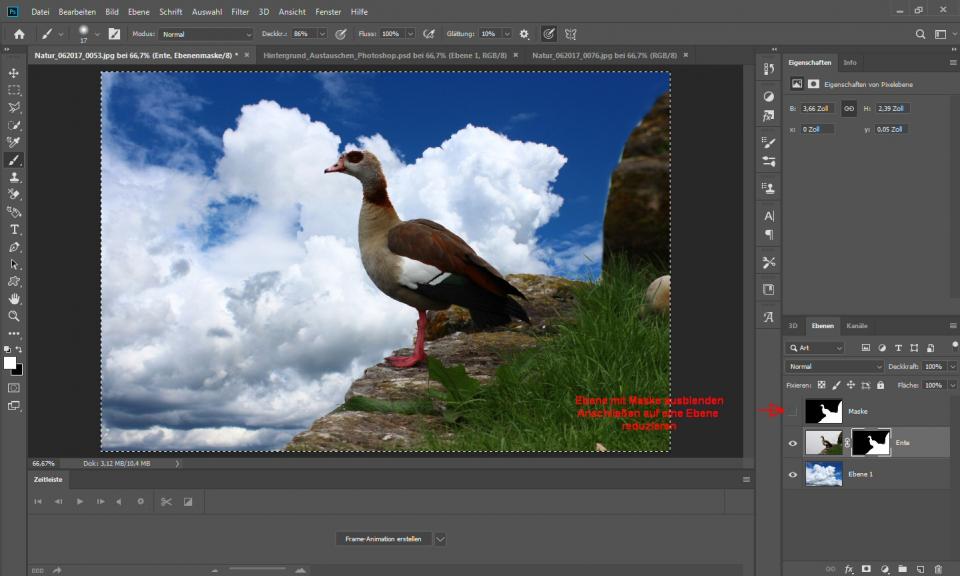This screenshot has width=960, height=576.
Task: Select the Zoom tool
Action: [14, 316]
